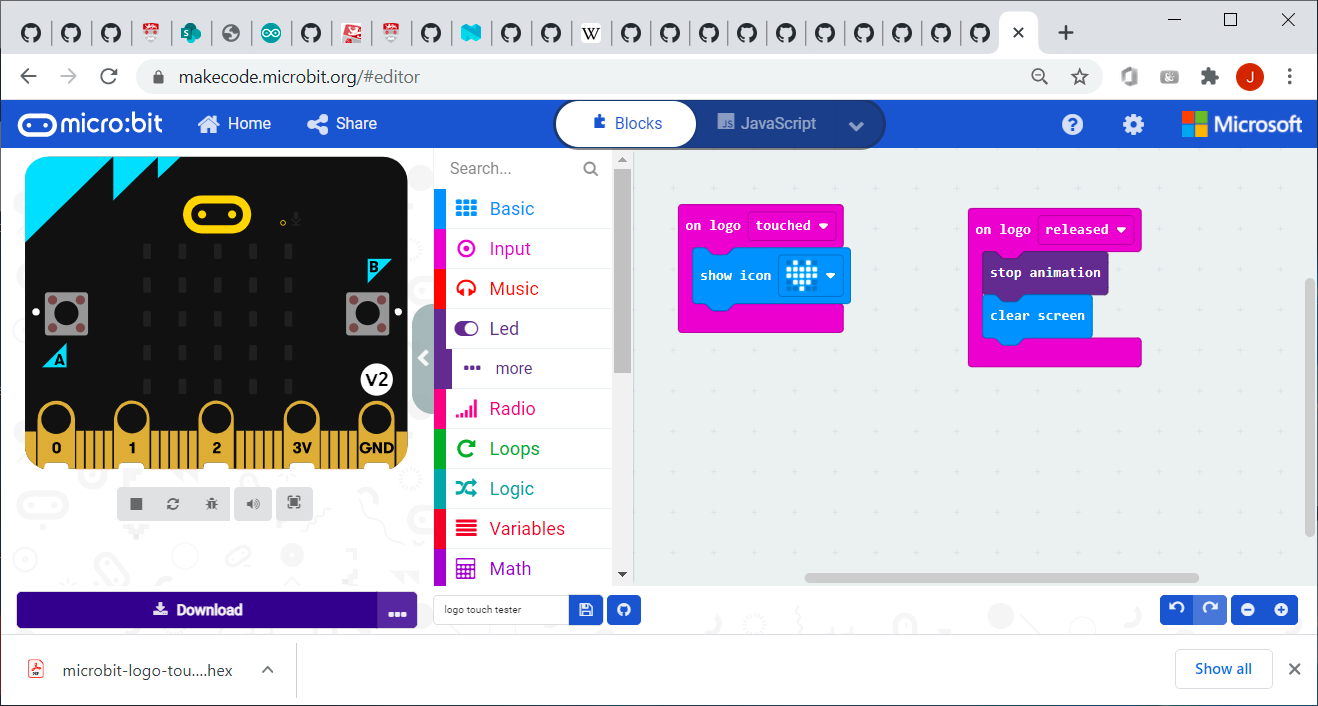
Task: Mute simulator sound
Action: 252,504
